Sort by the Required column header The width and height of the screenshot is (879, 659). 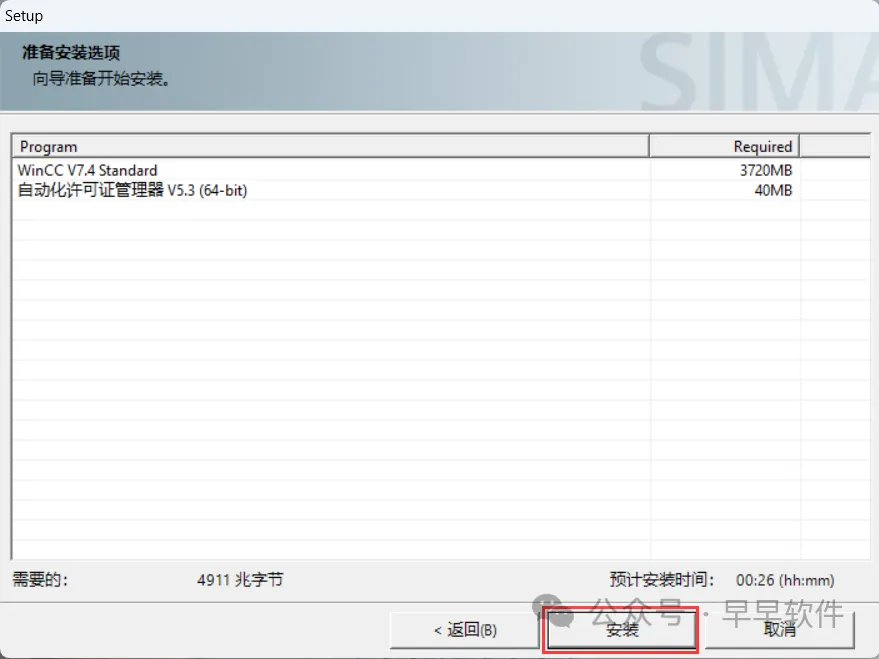[724, 146]
